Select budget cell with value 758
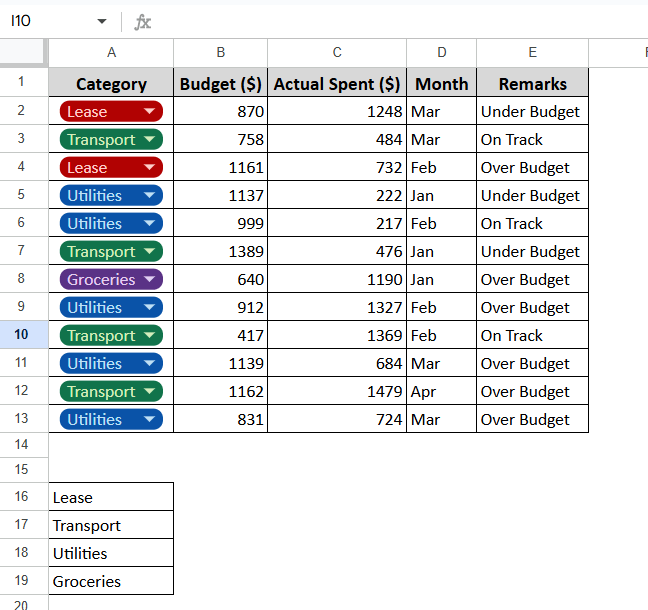The width and height of the screenshot is (648, 610). pos(221,139)
